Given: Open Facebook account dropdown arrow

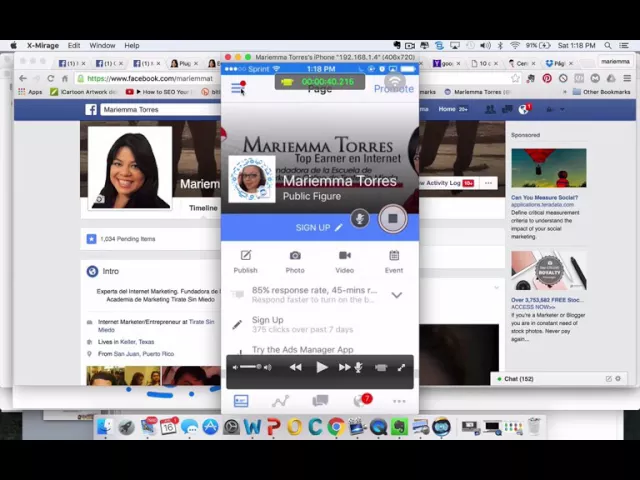Looking at the screenshot, I should (562, 109).
